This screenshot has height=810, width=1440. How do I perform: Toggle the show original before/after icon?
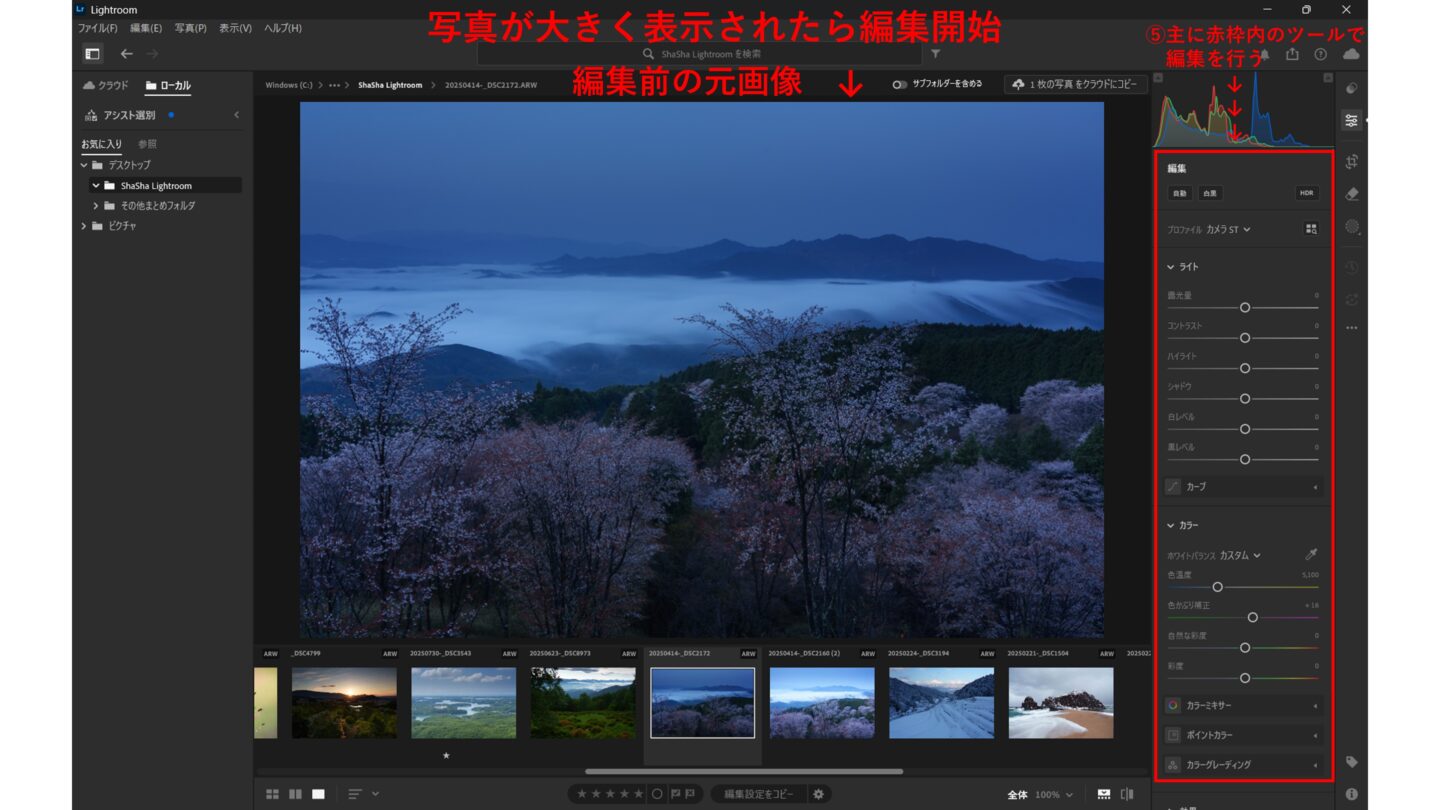click(1128, 794)
